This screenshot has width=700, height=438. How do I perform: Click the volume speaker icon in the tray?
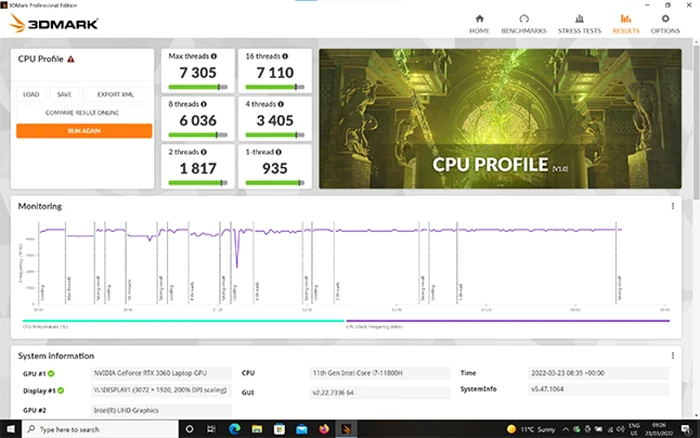pyautogui.click(x=621, y=429)
